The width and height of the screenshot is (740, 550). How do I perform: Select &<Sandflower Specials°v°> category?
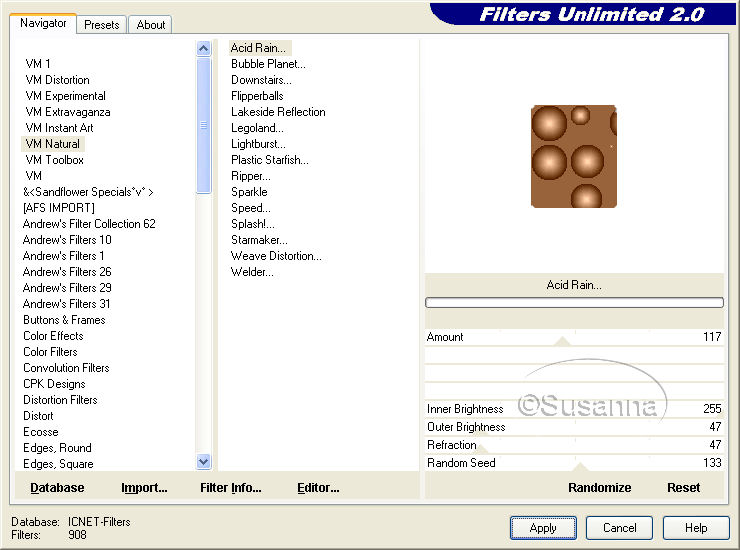coord(88,192)
